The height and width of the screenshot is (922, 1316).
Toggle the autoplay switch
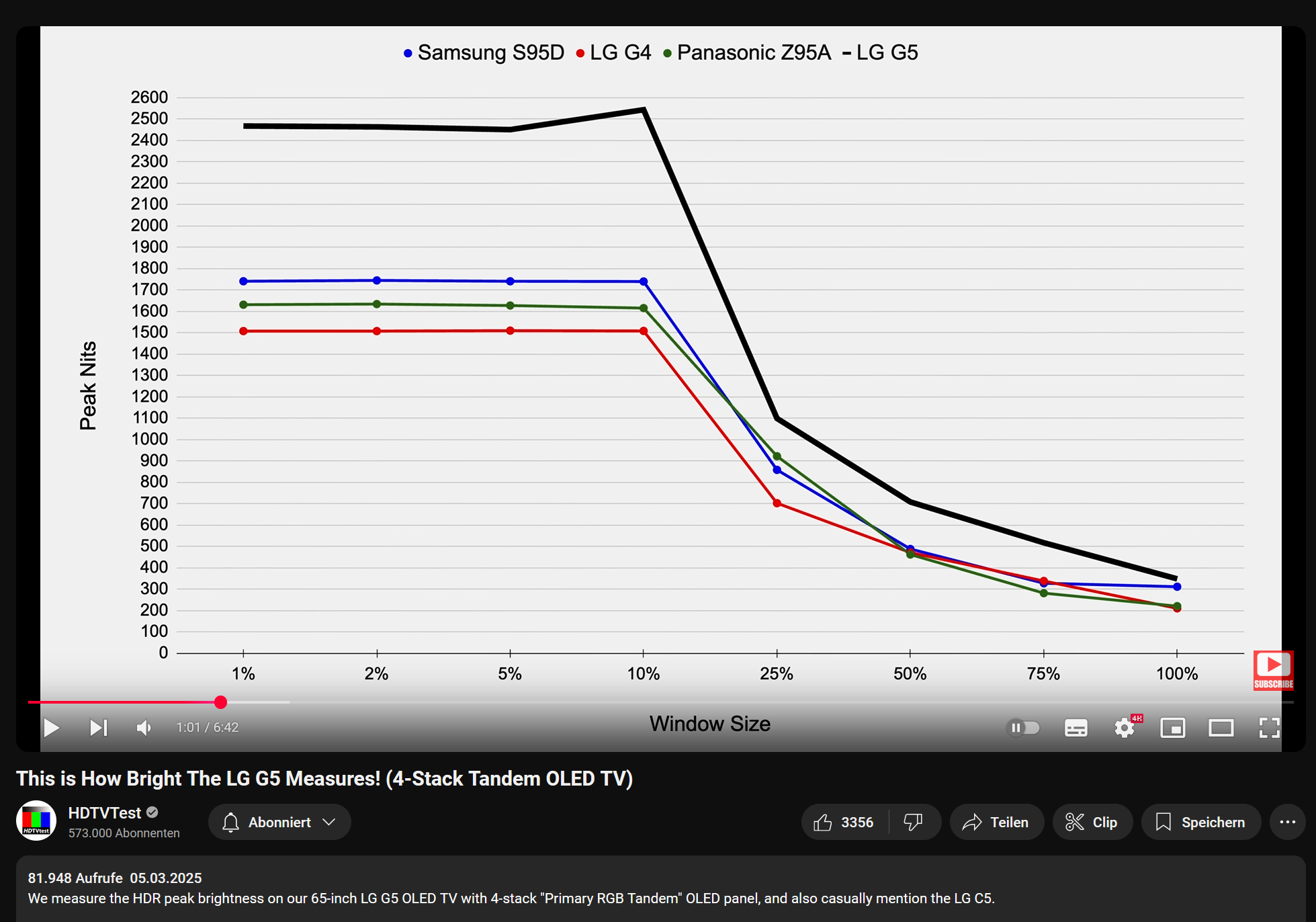[1023, 728]
